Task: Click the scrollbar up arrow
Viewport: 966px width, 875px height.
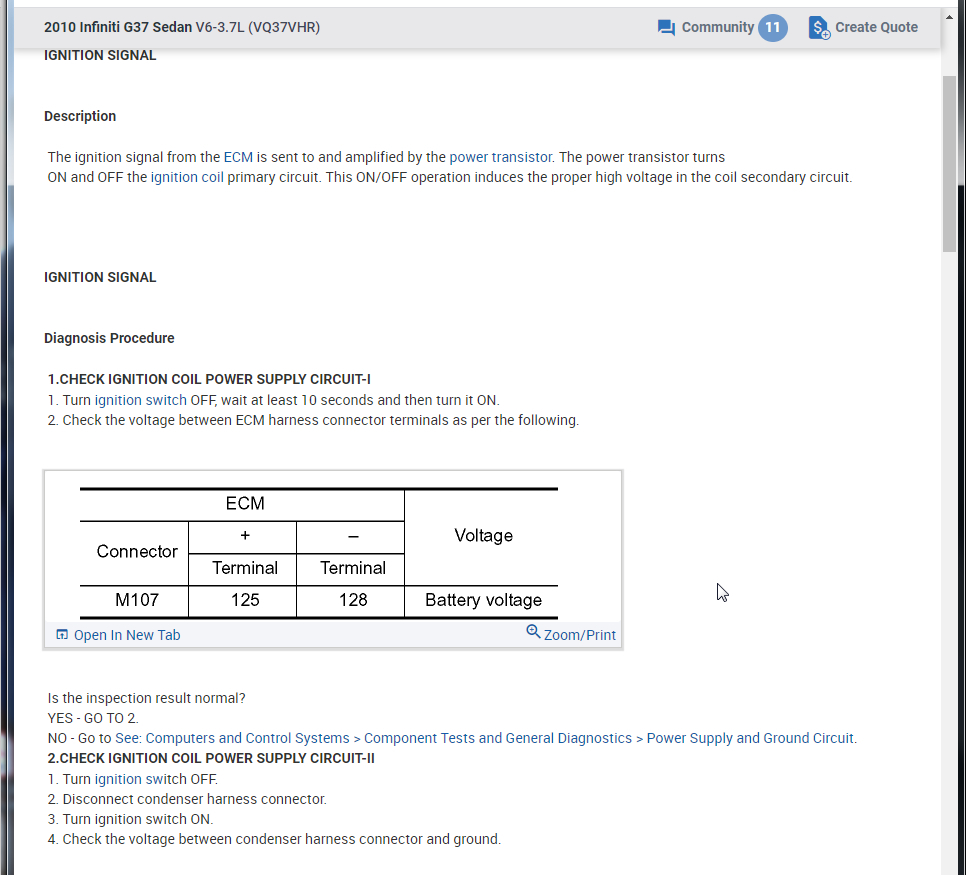Action: tap(949, 15)
